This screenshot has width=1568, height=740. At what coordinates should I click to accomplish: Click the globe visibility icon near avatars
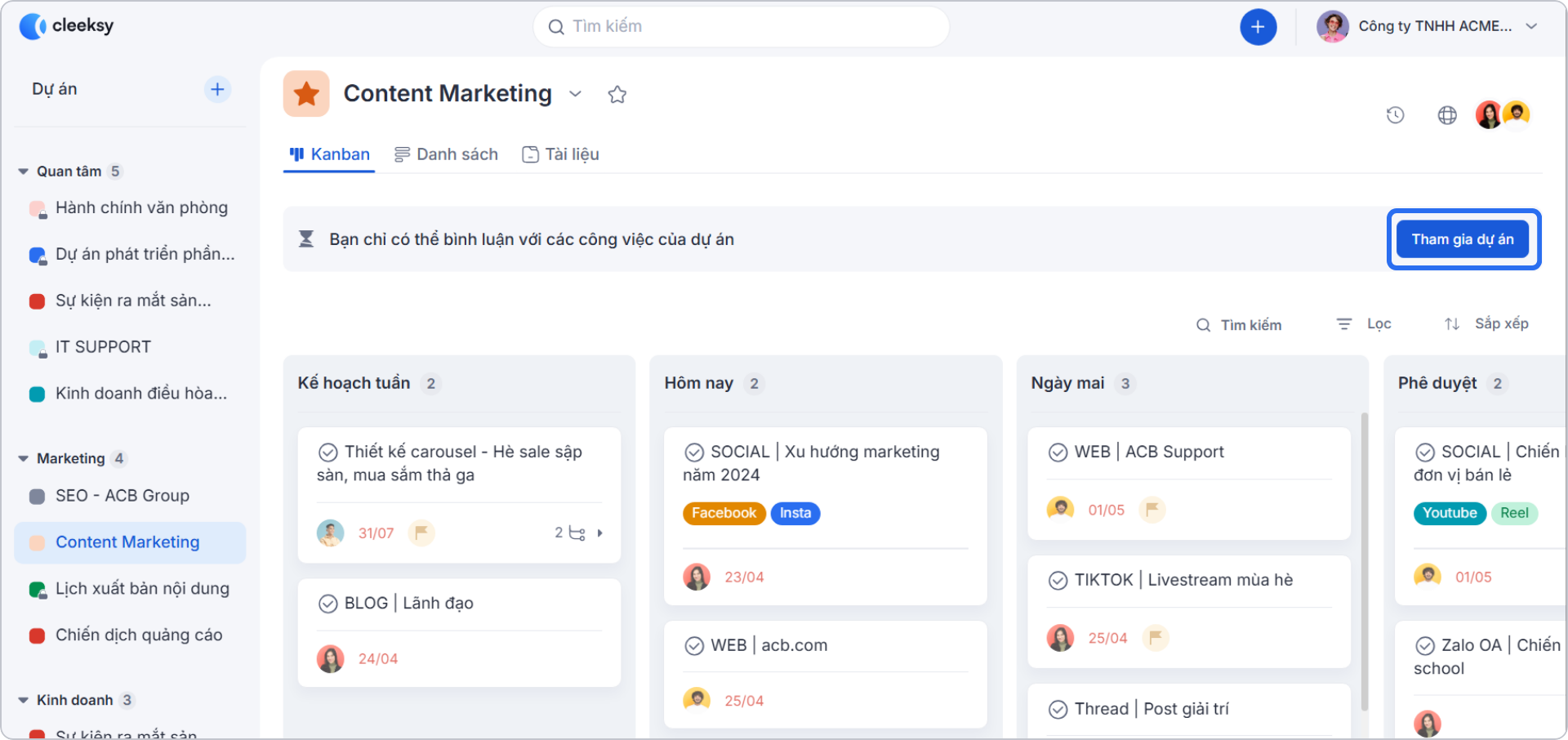tap(1447, 115)
